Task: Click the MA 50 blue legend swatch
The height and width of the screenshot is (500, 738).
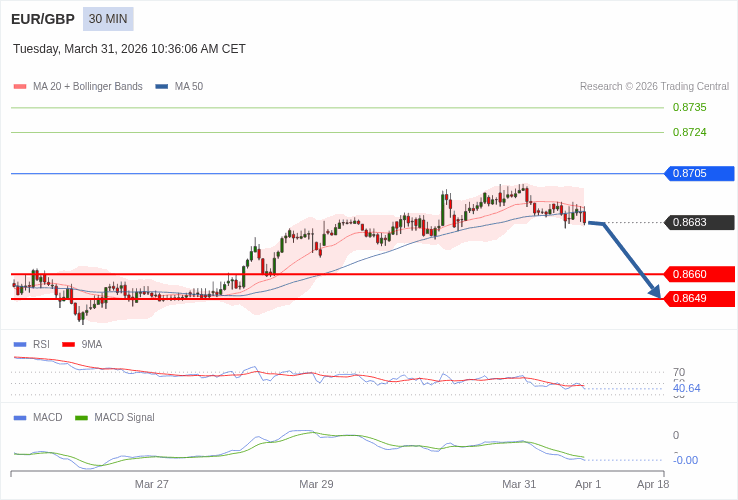Action: pyautogui.click(x=162, y=87)
